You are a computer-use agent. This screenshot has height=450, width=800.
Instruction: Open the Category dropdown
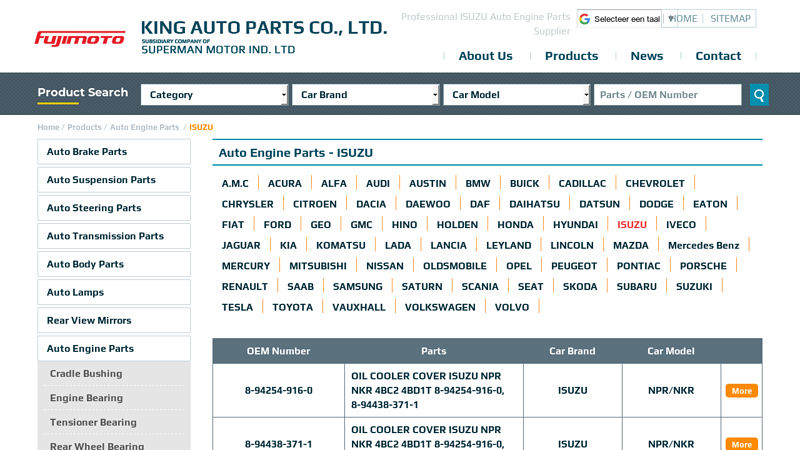214,95
